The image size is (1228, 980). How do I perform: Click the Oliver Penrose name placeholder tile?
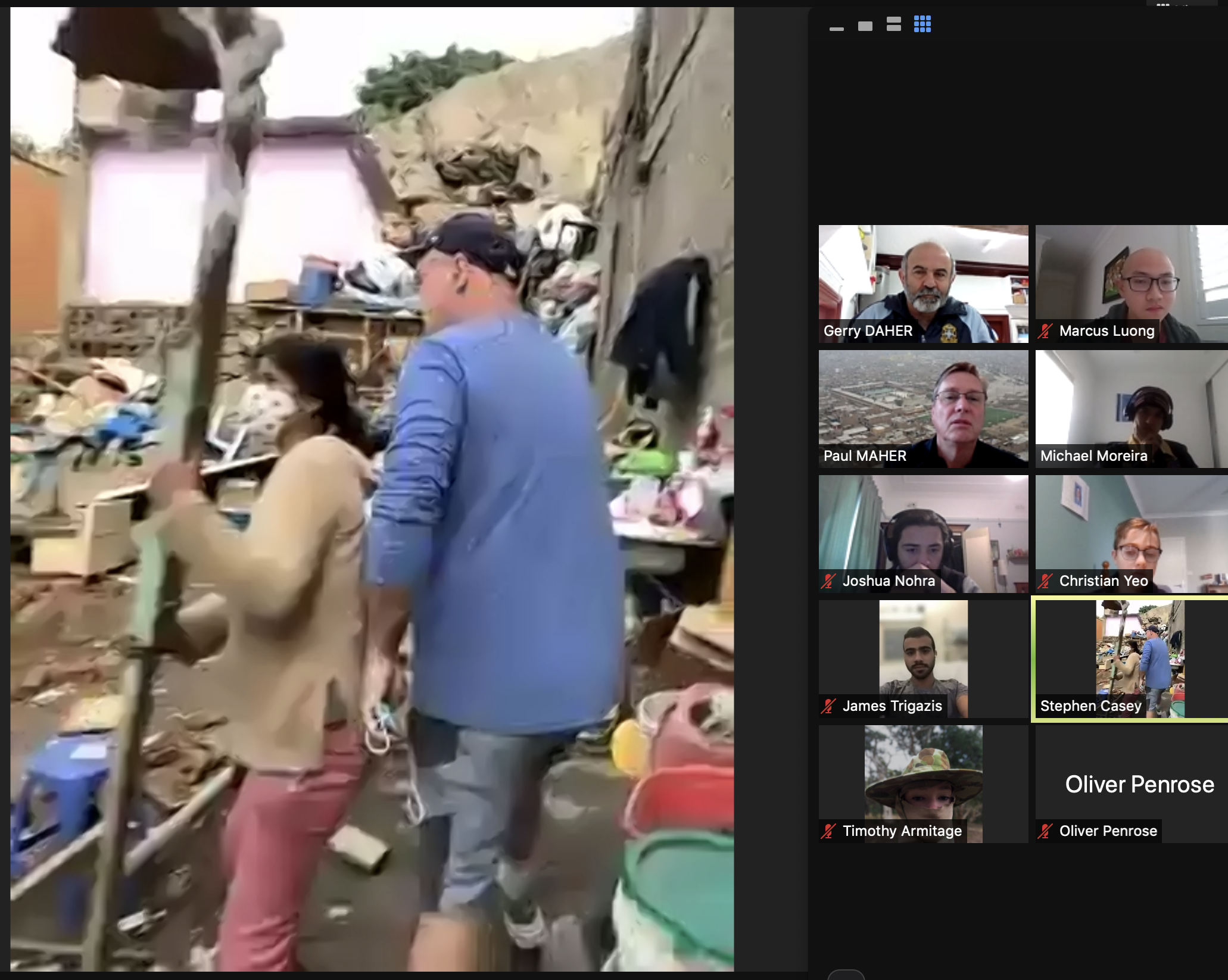coord(1139,784)
